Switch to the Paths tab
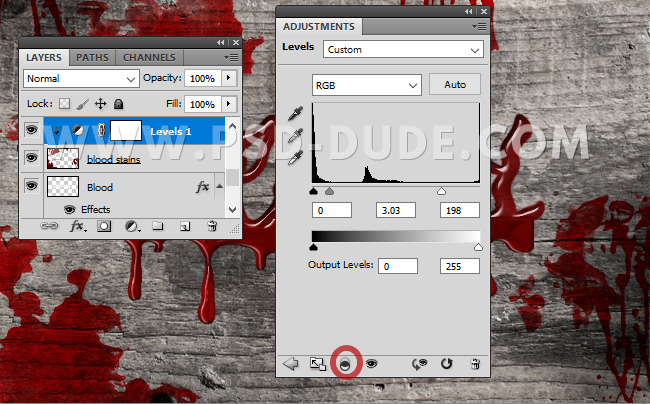 (x=92, y=57)
